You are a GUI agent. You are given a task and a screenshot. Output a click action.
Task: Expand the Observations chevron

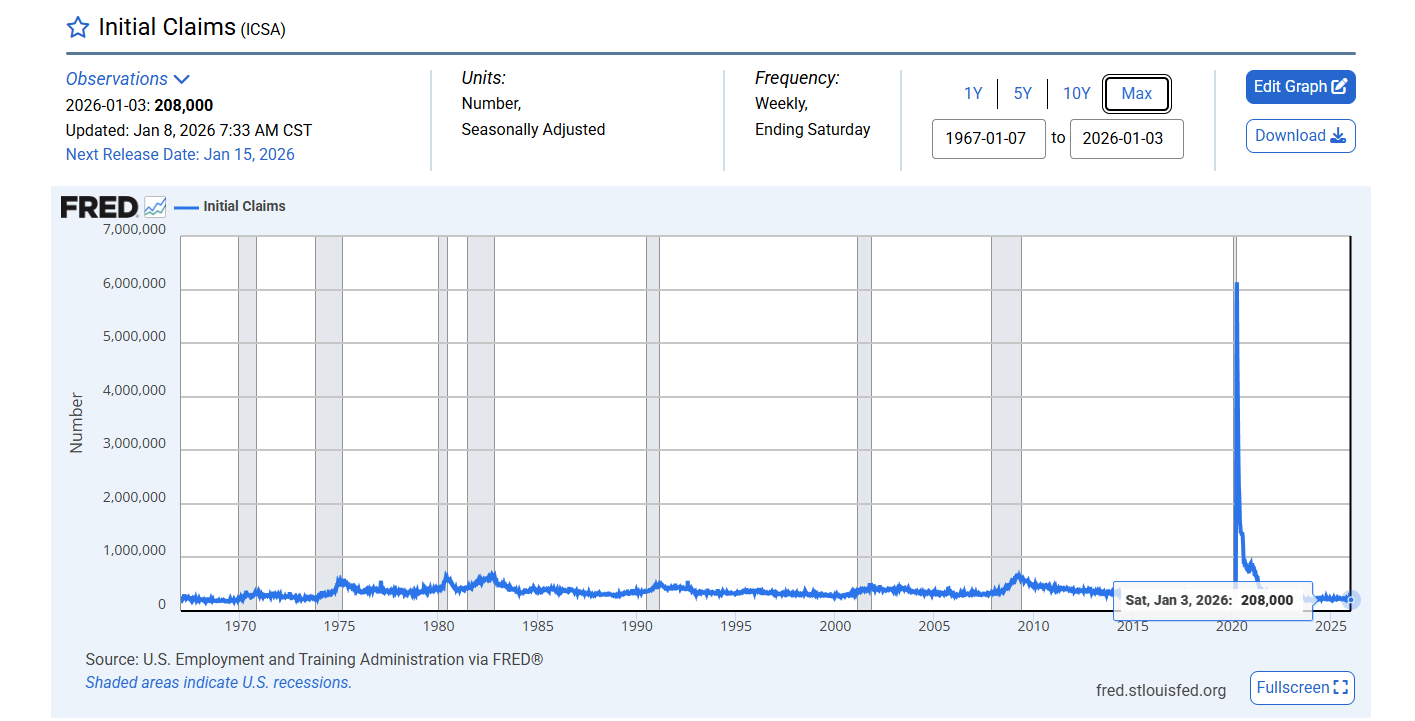pos(183,78)
